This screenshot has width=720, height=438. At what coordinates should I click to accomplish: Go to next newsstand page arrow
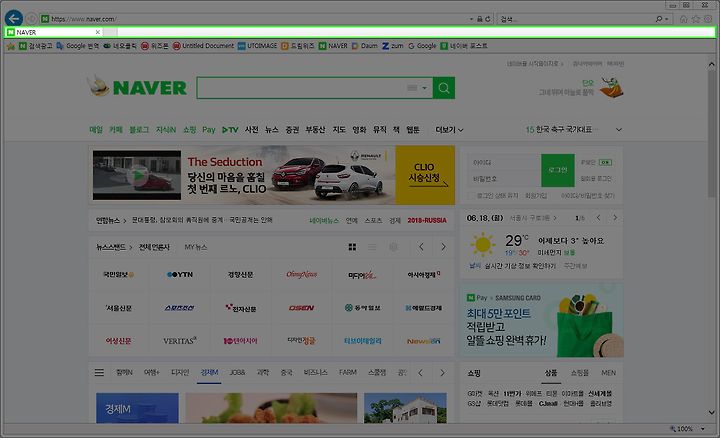(443, 247)
